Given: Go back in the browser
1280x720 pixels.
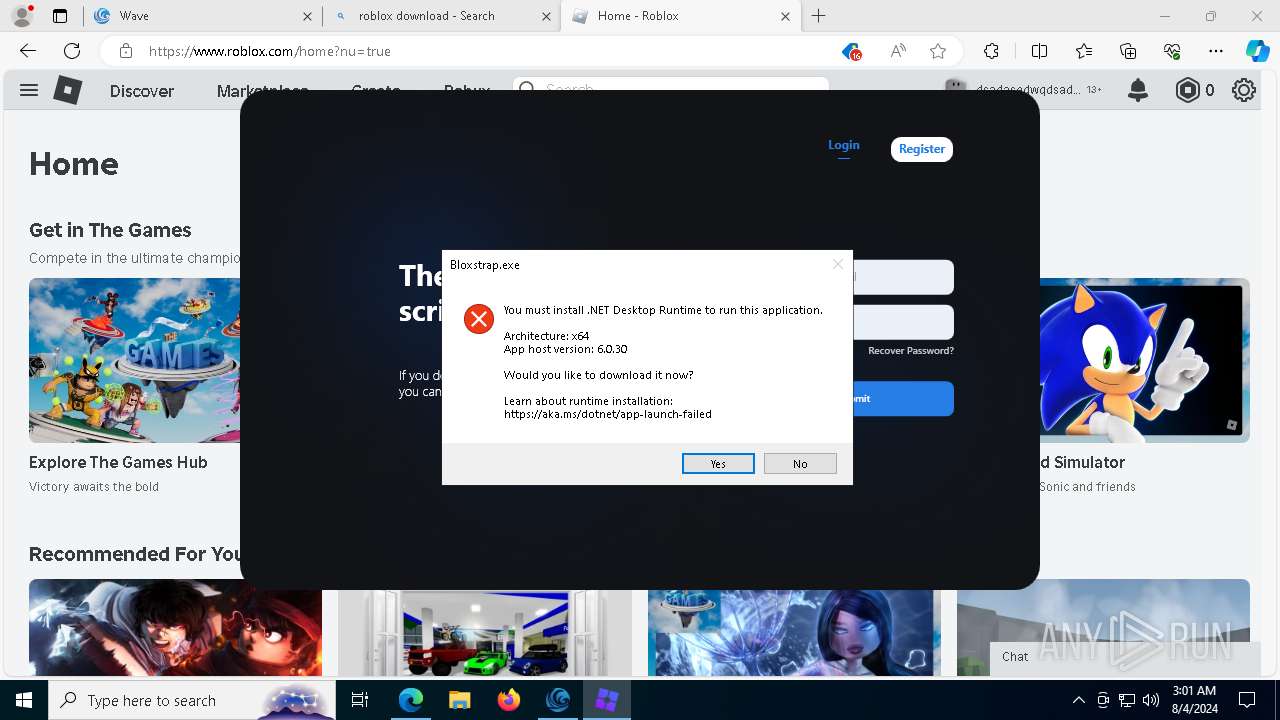Looking at the screenshot, I should click(x=28, y=51).
